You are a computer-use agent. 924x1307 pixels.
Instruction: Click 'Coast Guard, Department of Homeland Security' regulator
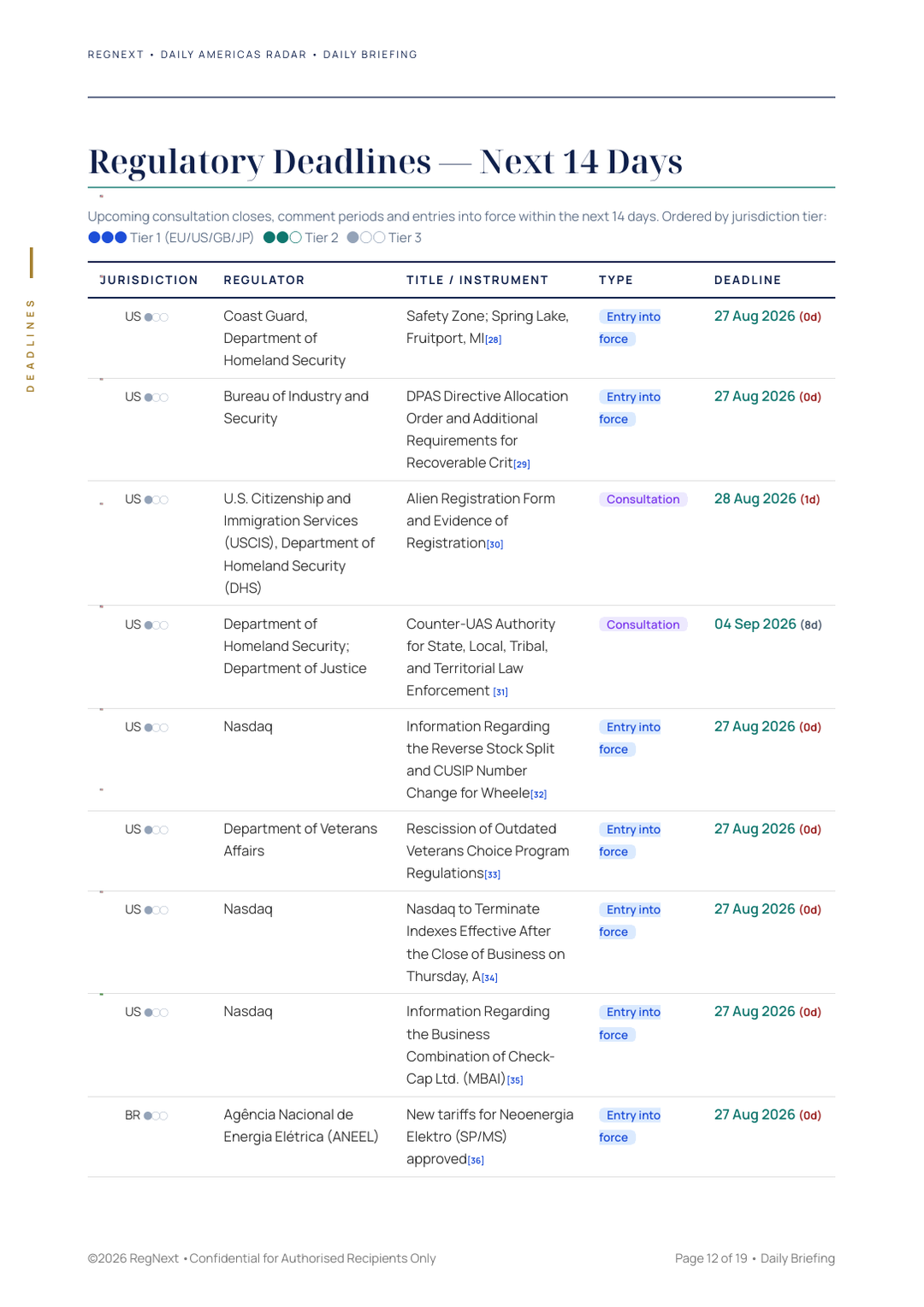click(285, 339)
